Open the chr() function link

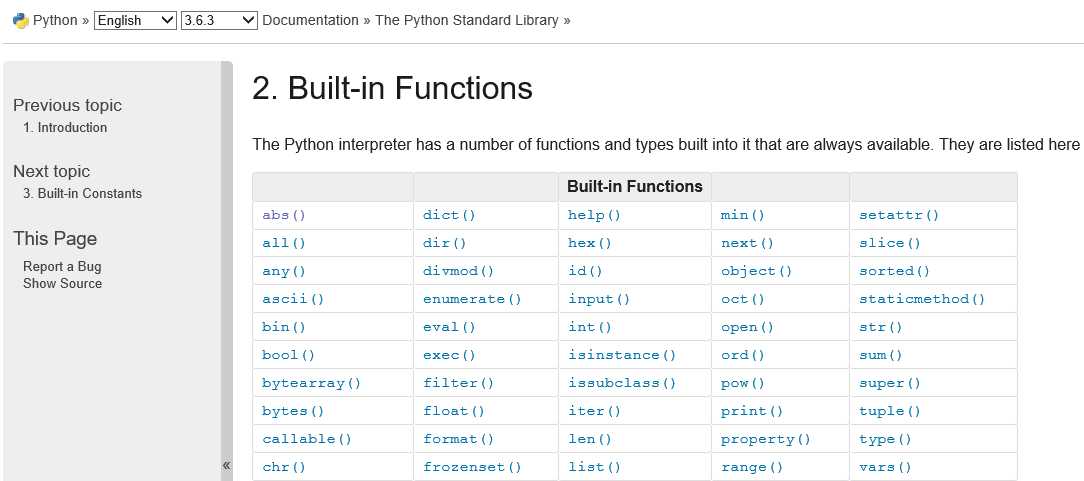(x=283, y=467)
